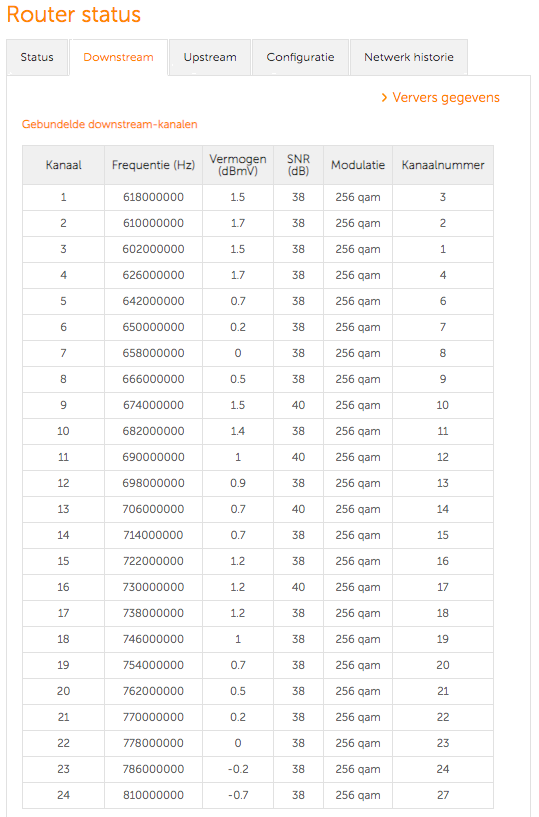Click frequency 674000000 in row 9
539x817 pixels.
(153, 405)
